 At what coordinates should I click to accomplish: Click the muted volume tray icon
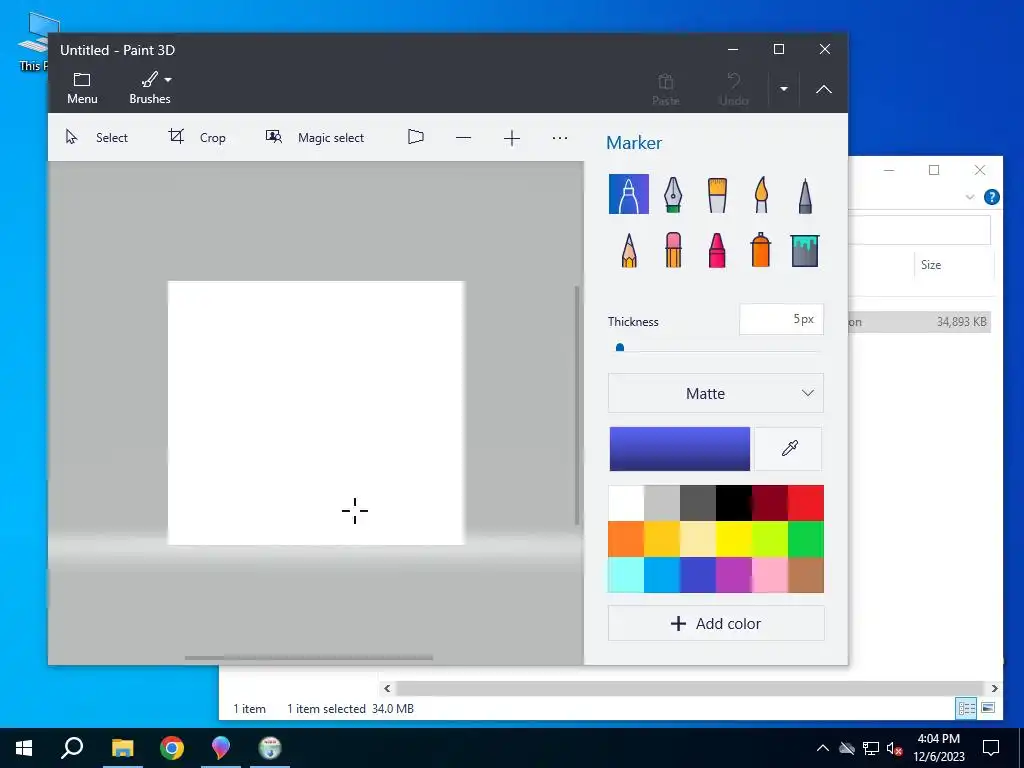point(894,748)
